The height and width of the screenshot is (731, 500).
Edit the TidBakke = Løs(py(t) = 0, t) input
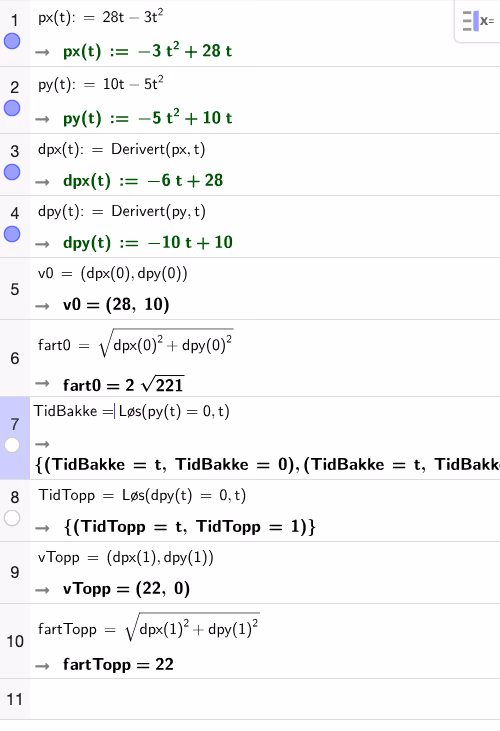(132, 411)
